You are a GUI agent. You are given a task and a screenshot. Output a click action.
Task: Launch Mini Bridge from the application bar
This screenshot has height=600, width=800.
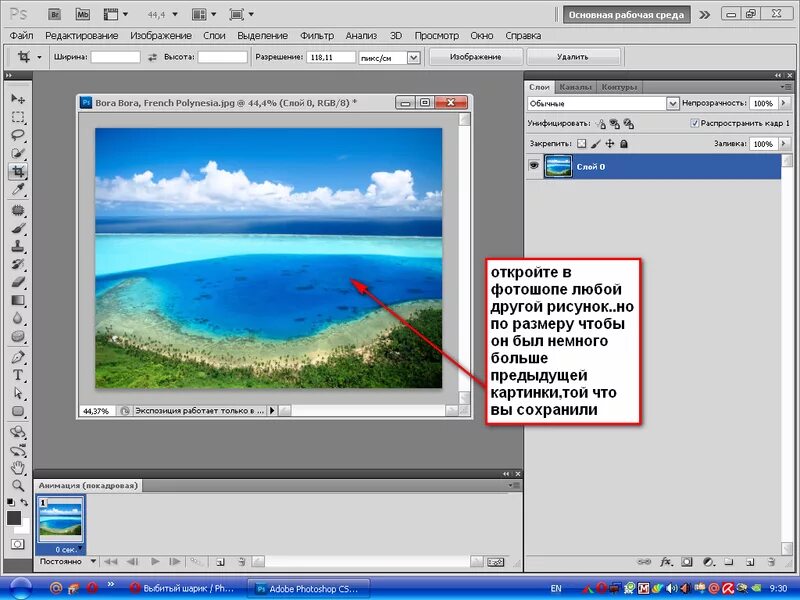(82, 15)
